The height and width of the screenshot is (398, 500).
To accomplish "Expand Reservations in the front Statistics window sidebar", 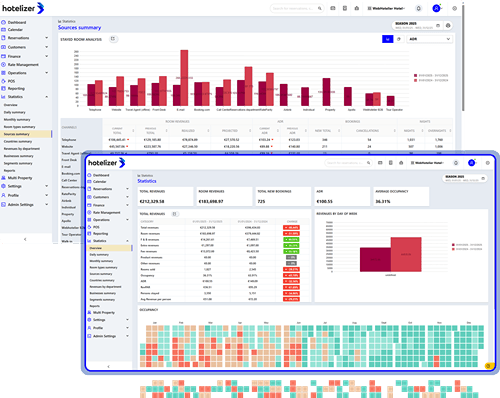I will click(127, 189).
